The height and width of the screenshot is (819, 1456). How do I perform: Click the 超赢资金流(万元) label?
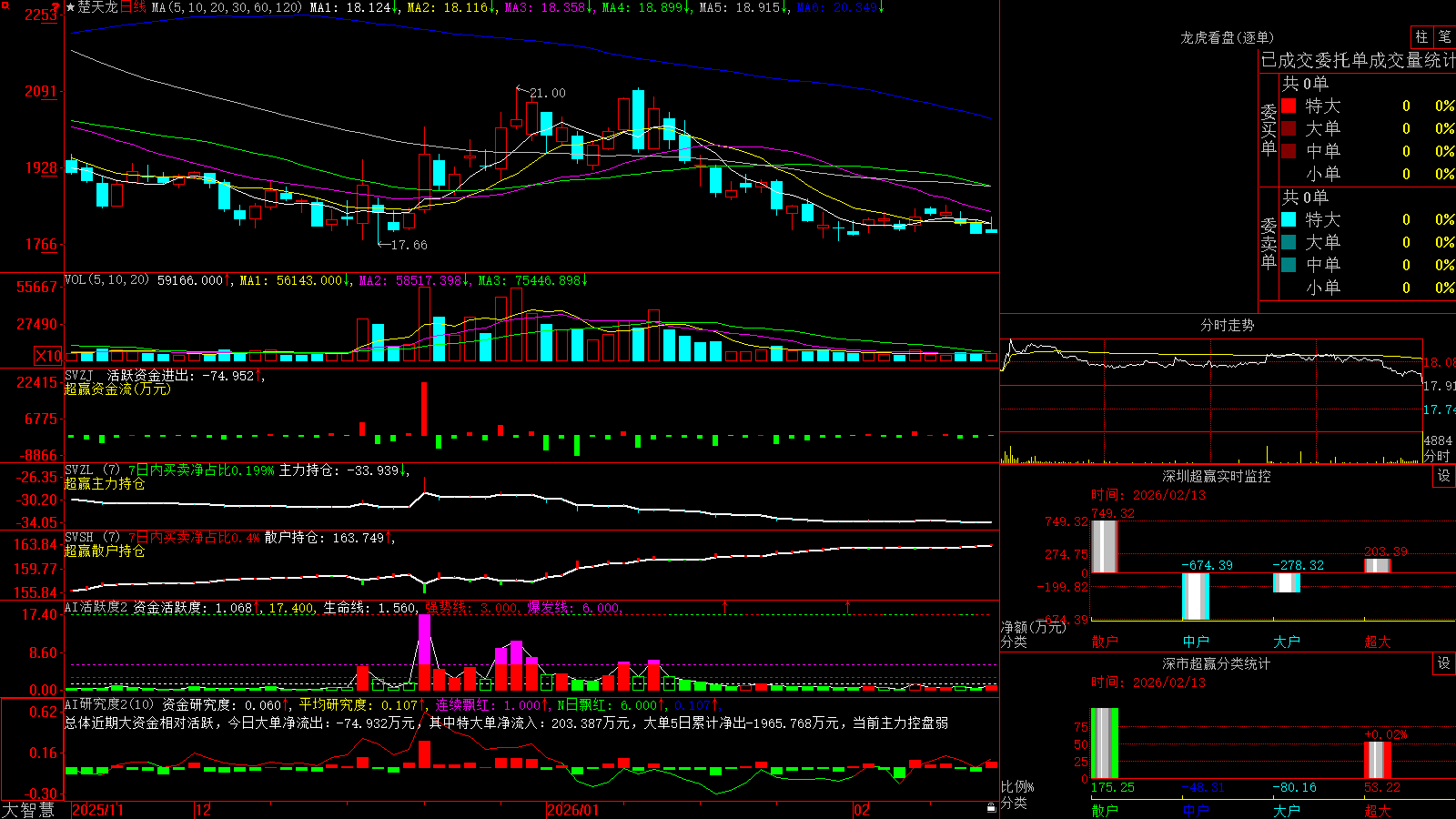pyautogui.click(x=117, y=389)
